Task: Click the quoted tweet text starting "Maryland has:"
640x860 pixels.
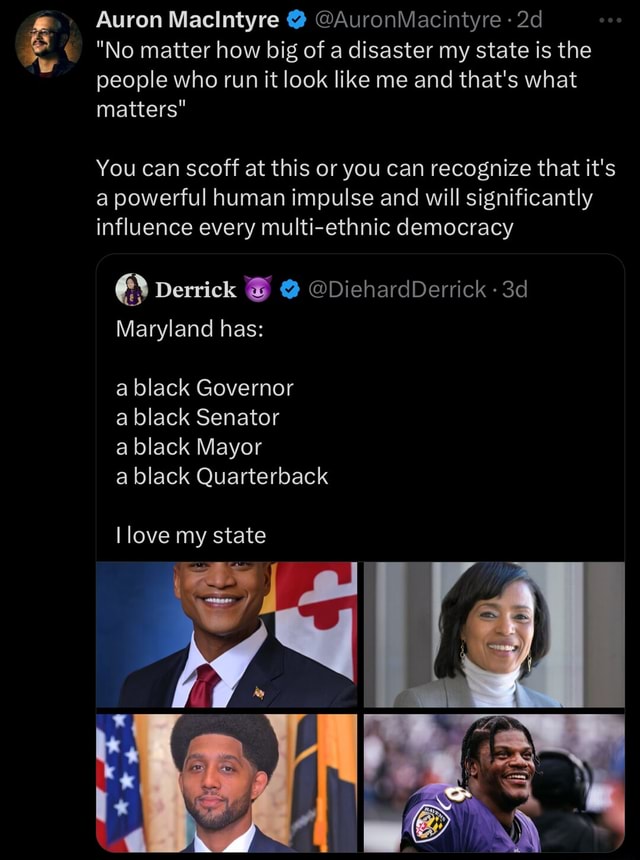Action: click(190, 328)
